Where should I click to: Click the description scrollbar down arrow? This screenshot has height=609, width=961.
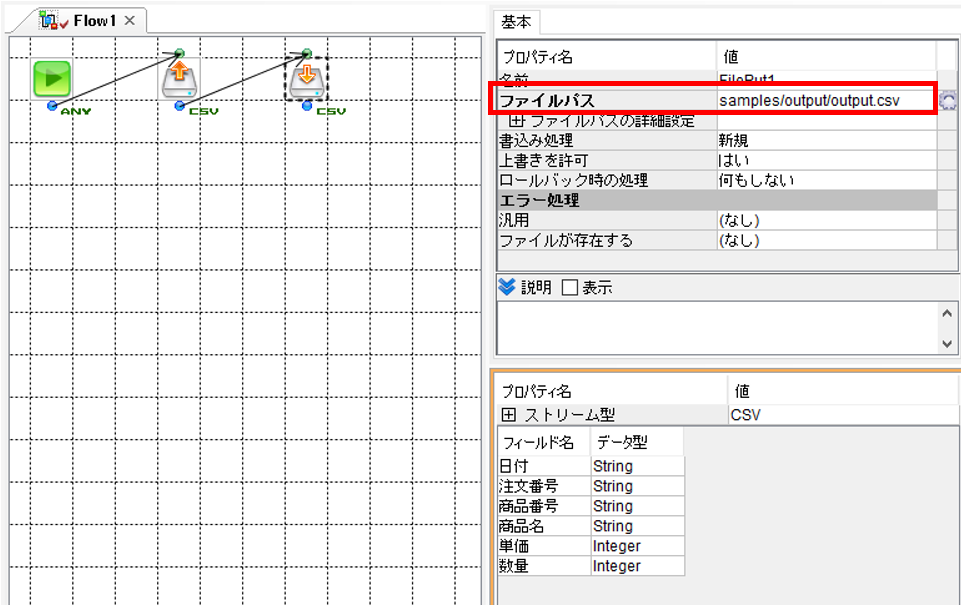[x=947, y=344]
